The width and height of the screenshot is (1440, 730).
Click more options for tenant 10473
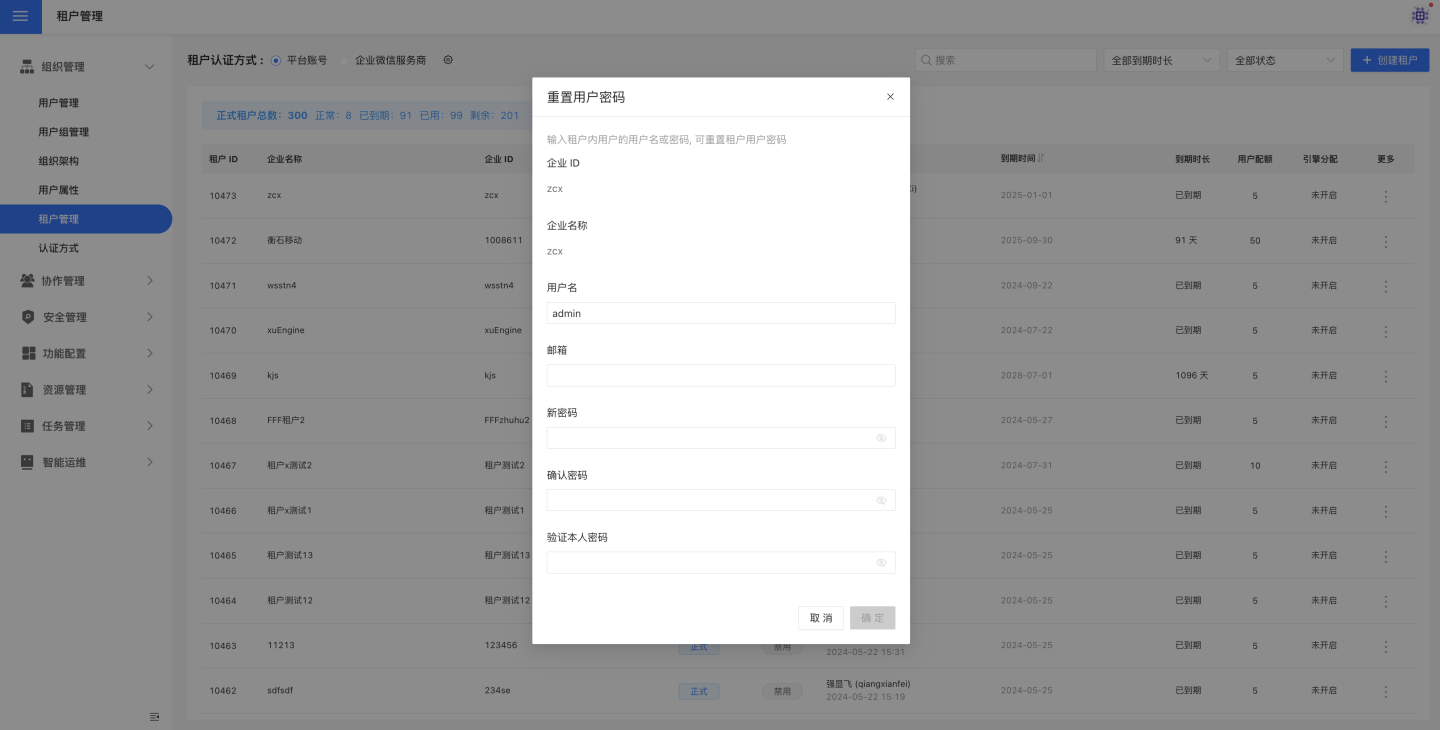click(1385, 196)
